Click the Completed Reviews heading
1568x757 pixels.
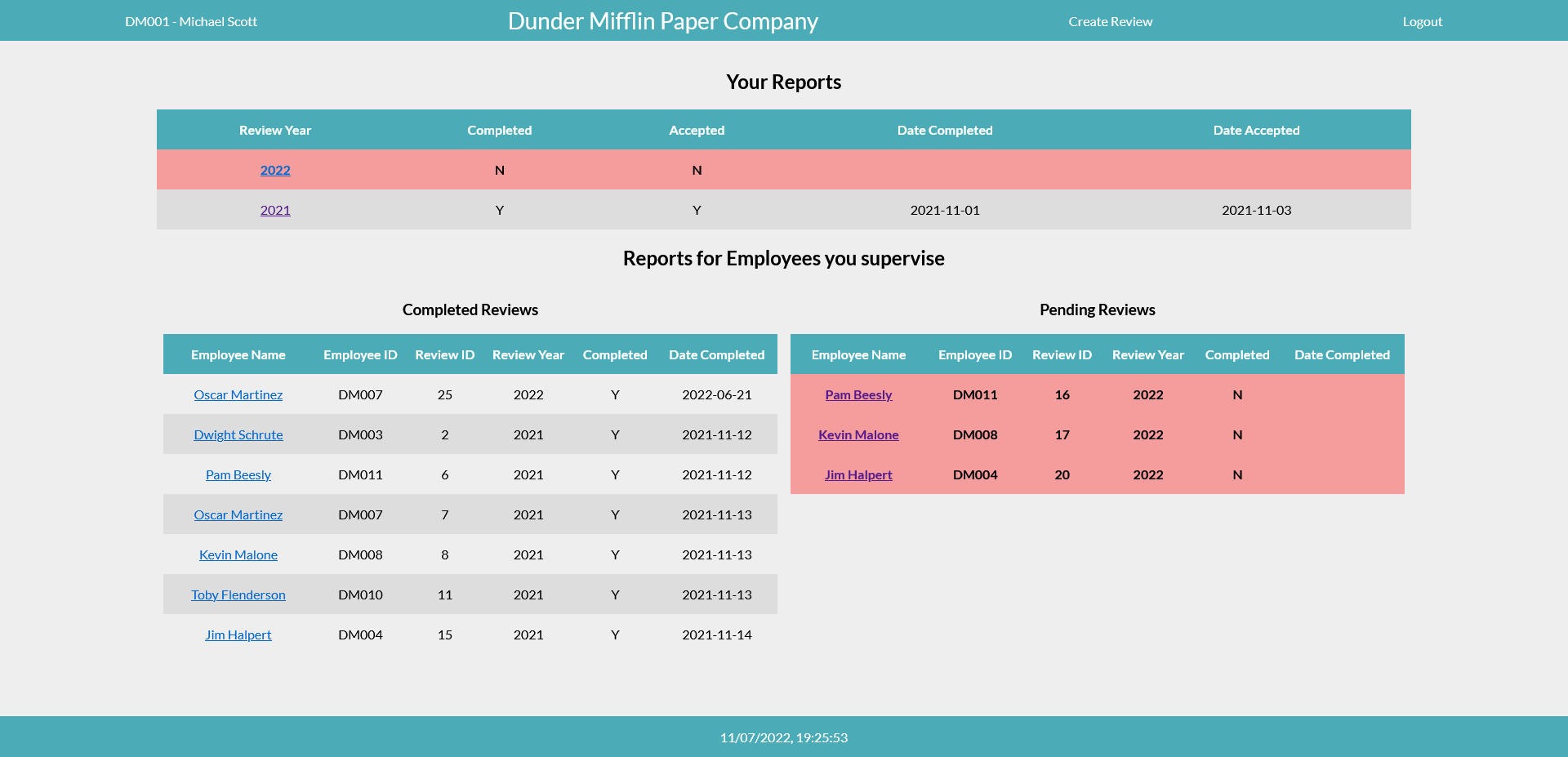click(470, 309)
